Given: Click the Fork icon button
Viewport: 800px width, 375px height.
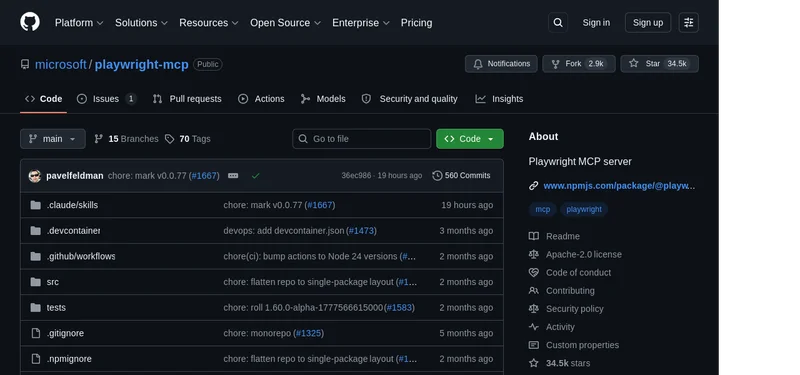Looking at the screenshot, I should point(579,64).
